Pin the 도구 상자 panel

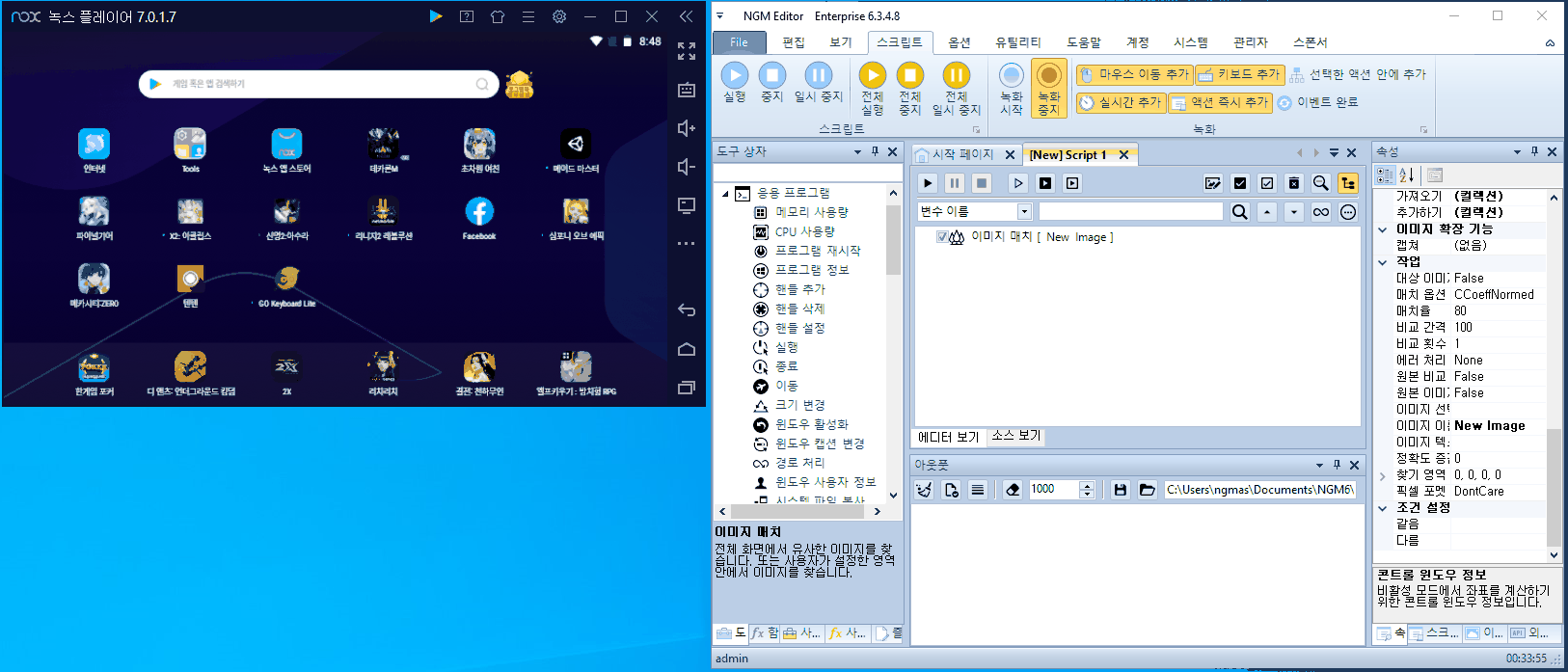(875, 152)
